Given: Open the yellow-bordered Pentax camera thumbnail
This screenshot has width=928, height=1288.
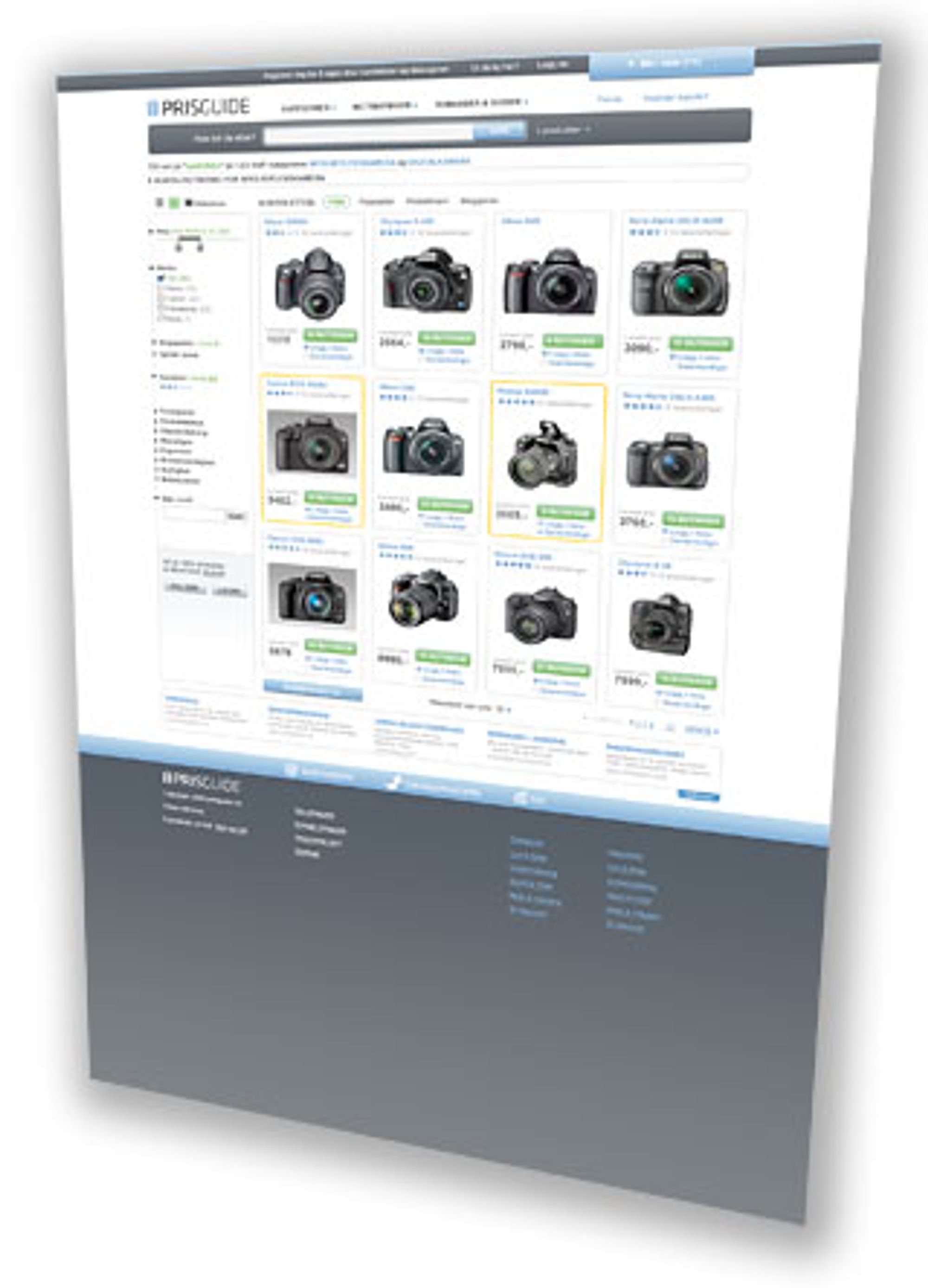Looking at the screenshot, I should coord(542,455).
